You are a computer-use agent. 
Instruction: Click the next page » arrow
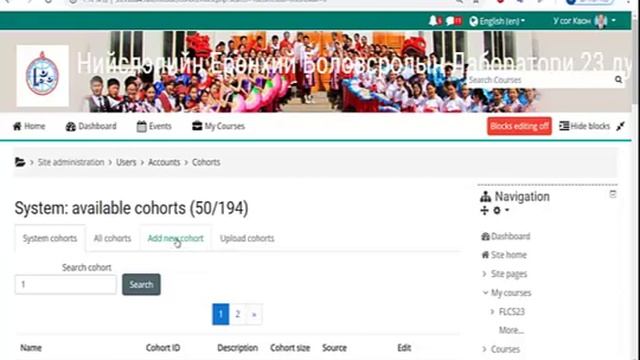(x=254, y=314)
